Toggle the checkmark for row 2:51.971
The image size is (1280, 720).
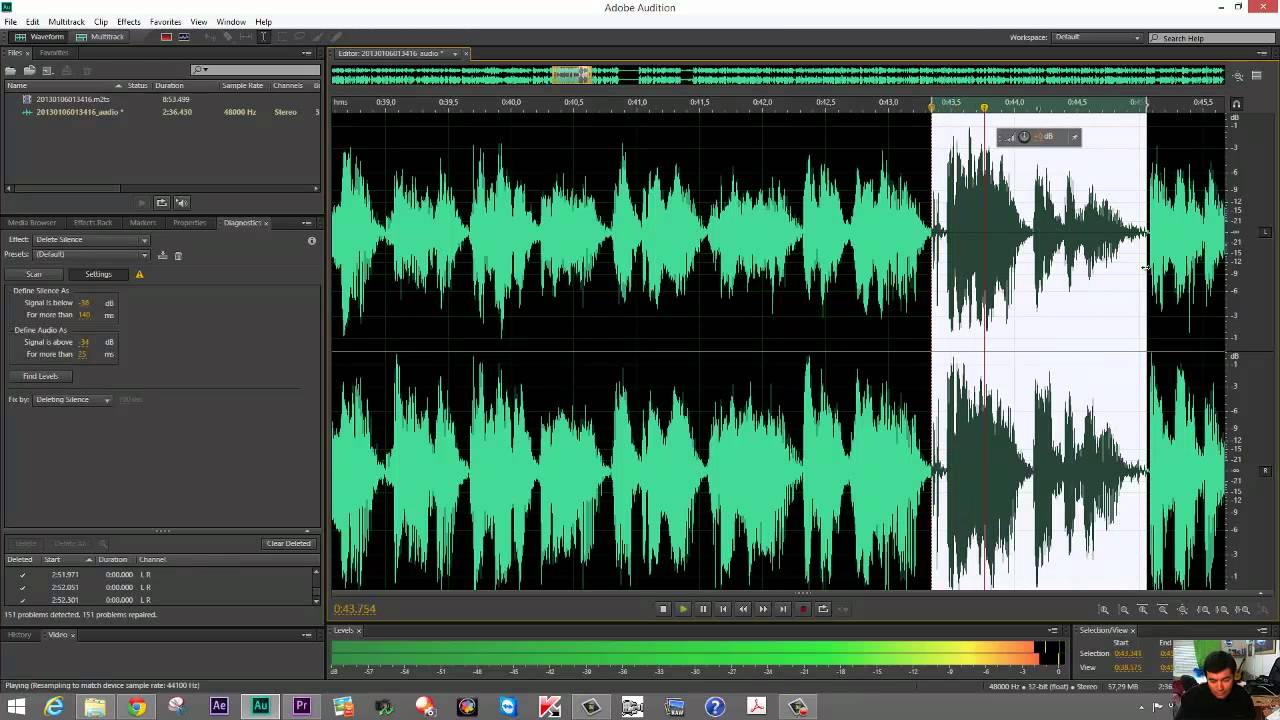click(22, 575)
